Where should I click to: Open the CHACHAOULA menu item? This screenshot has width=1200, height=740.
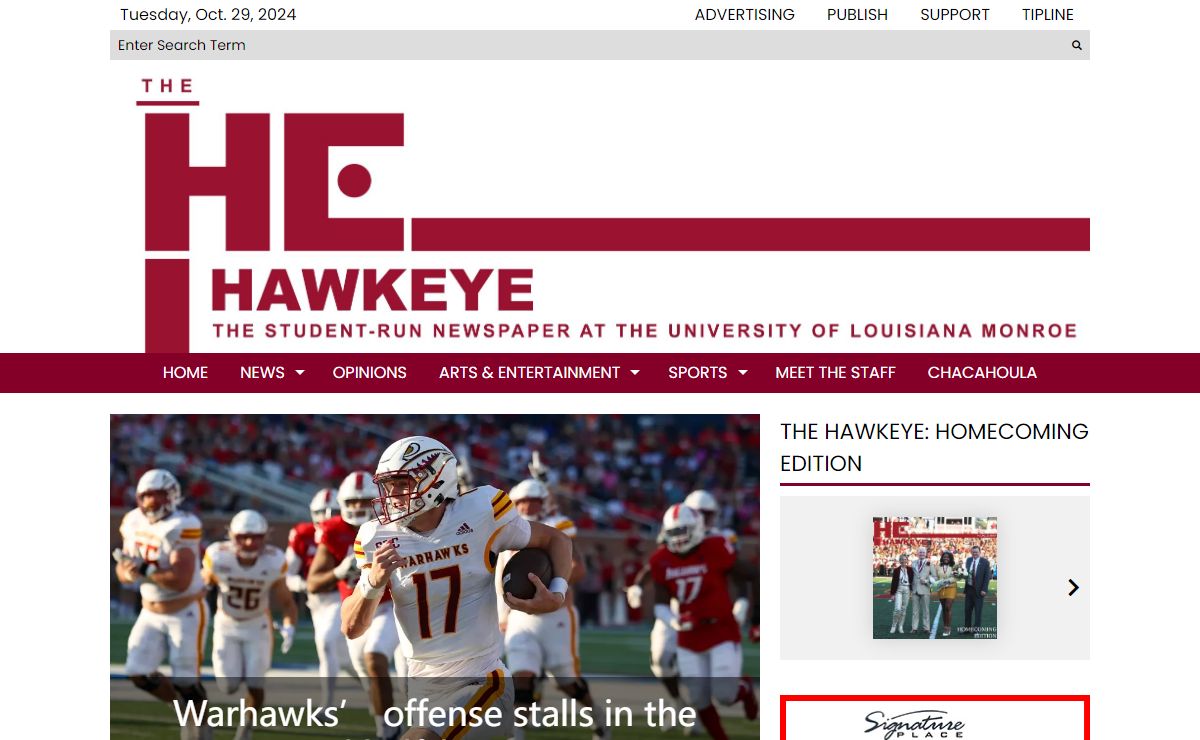click(x=982, y=372)
